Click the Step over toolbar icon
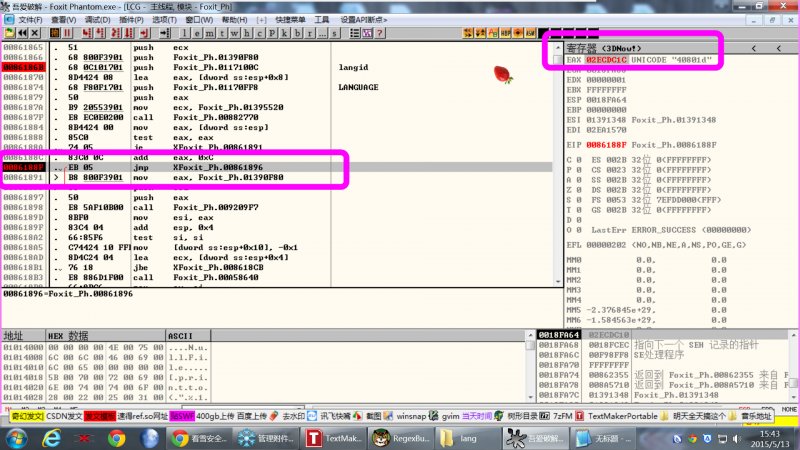The height and width of the screenshot is (450, 800). 100,33
